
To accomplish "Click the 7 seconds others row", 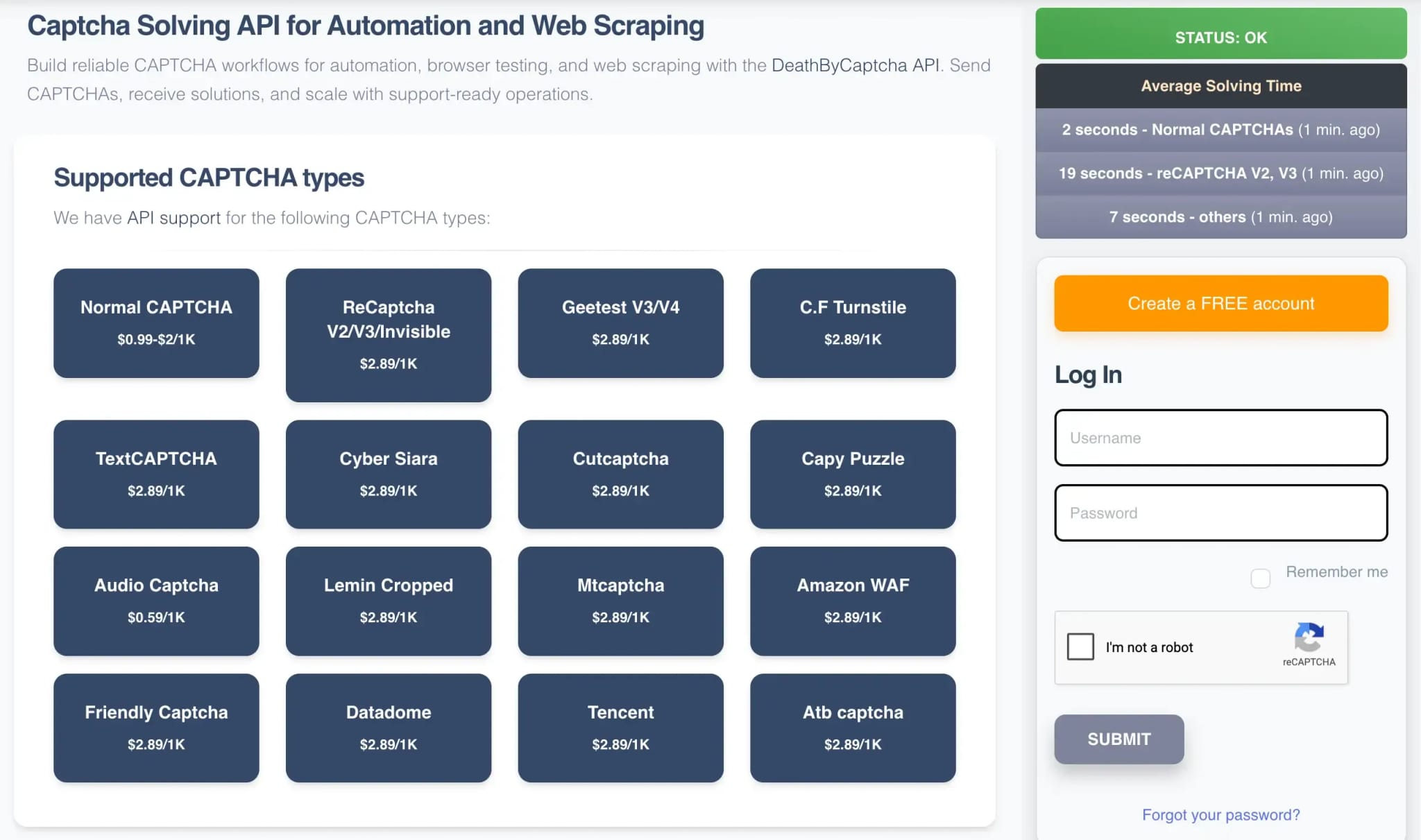I will pyautogui.click(x=1220, y=217).
